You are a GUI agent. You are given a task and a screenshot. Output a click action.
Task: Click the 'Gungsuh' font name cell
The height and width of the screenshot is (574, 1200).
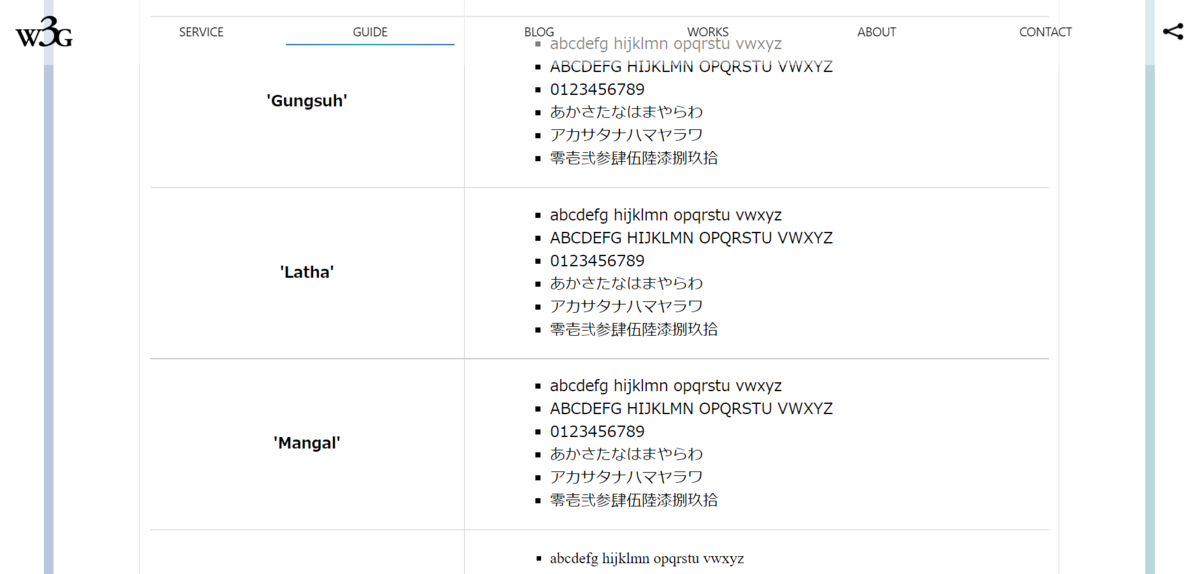pyautogui.click(x=307, y=101)
